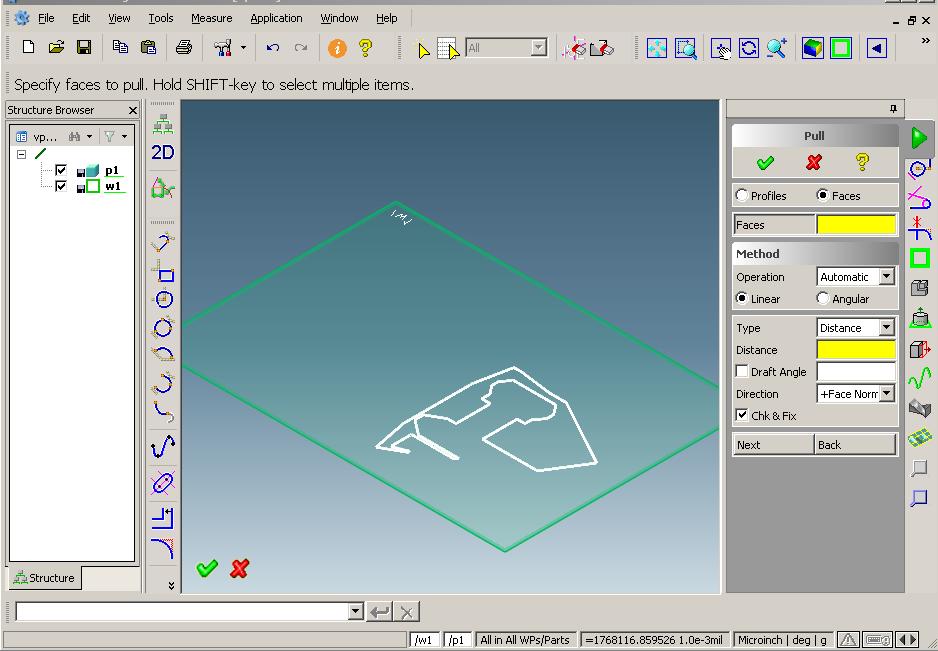Open the command line history dropdown
938x651 pixels.
355,612
